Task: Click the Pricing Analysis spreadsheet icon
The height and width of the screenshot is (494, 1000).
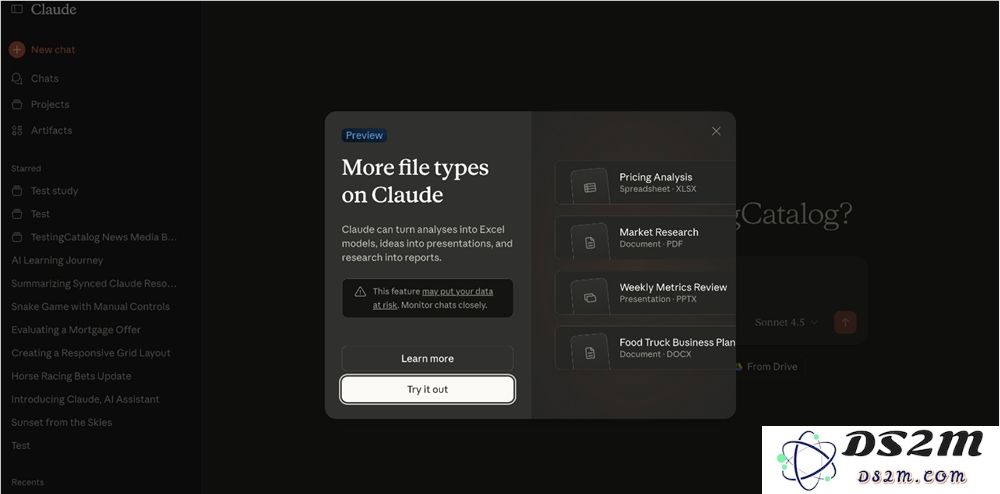Action: coord(590,187)
